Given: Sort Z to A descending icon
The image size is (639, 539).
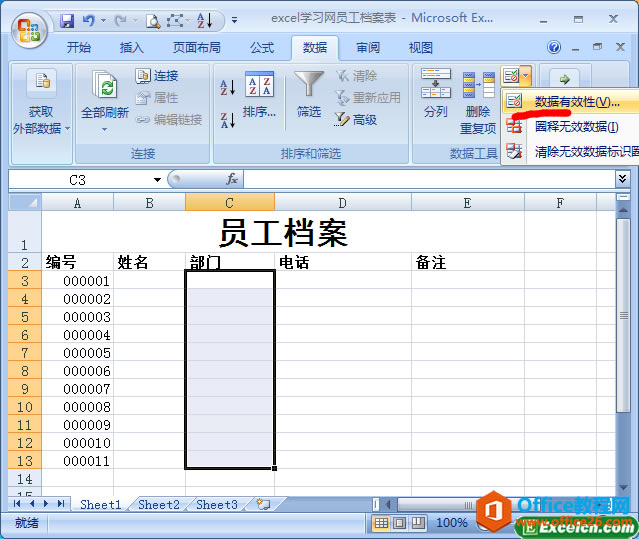Looking at the screenshot, I should 228,120.
